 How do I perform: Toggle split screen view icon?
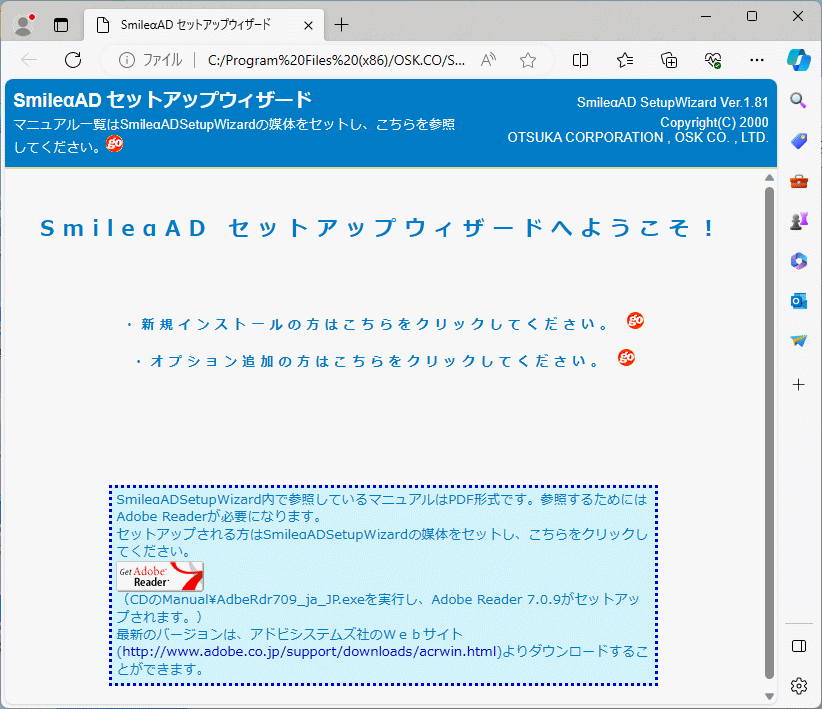(580, 60)
